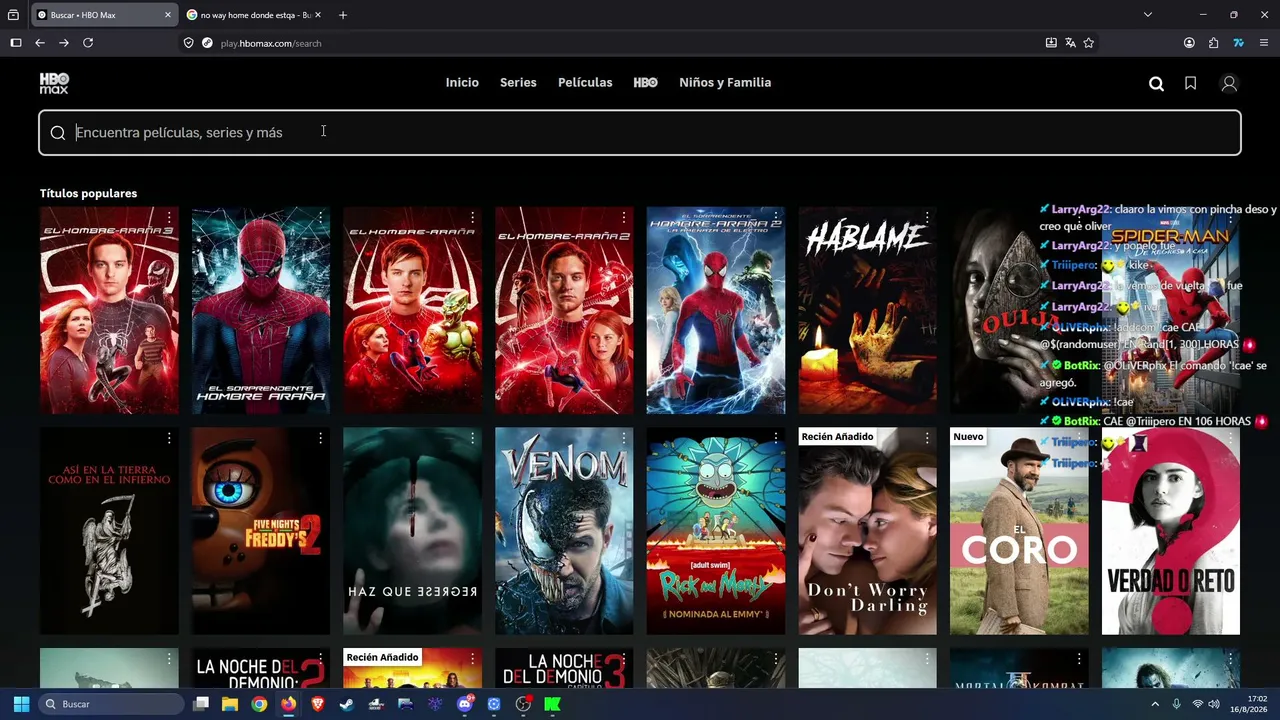Reload the current page
1280x720 pixels.
(x=88, y=43)
